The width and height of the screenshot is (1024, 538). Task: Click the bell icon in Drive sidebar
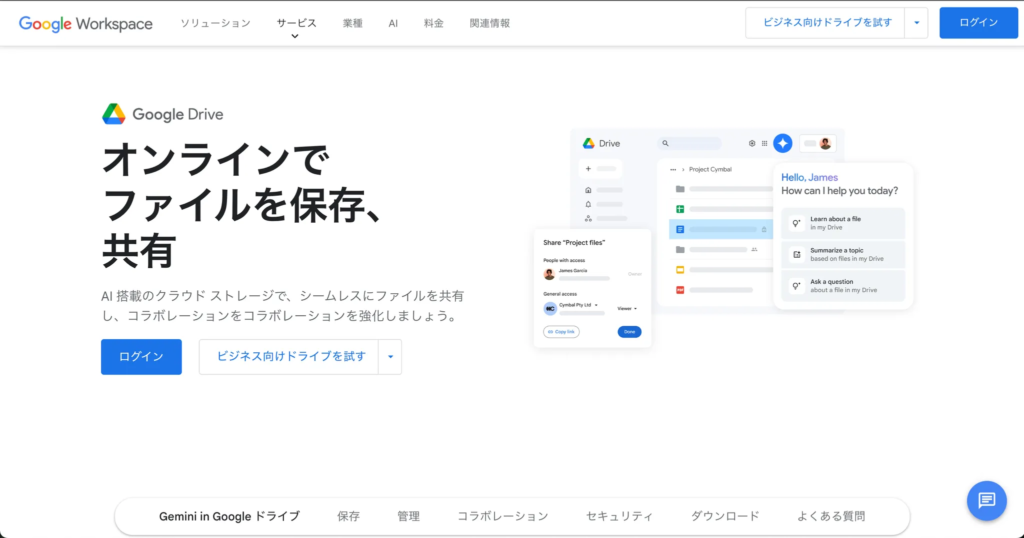(588, 204)
